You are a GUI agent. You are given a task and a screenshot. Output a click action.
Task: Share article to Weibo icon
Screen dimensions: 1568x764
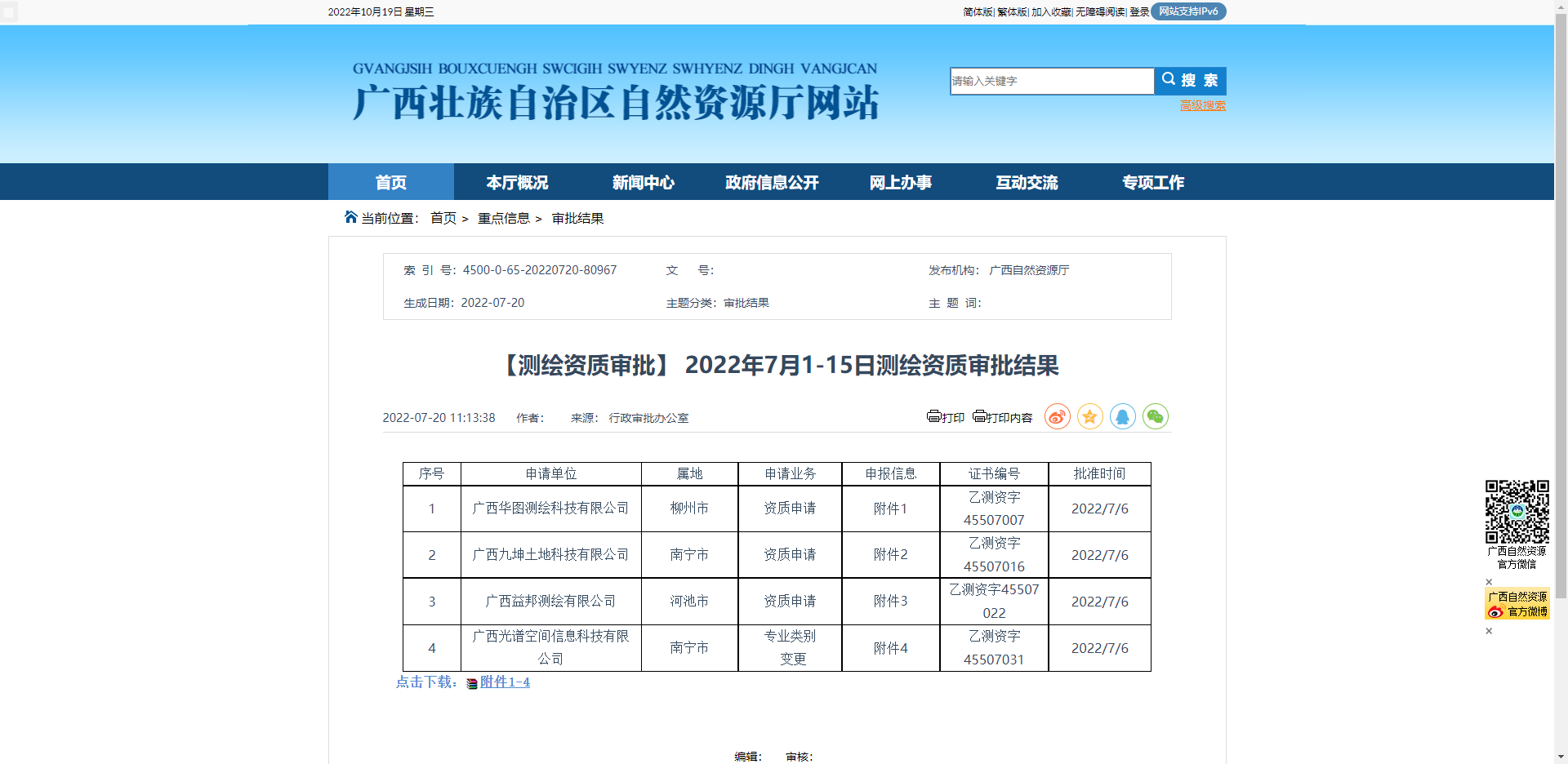pyautogui.click(x=1057, y=416)
